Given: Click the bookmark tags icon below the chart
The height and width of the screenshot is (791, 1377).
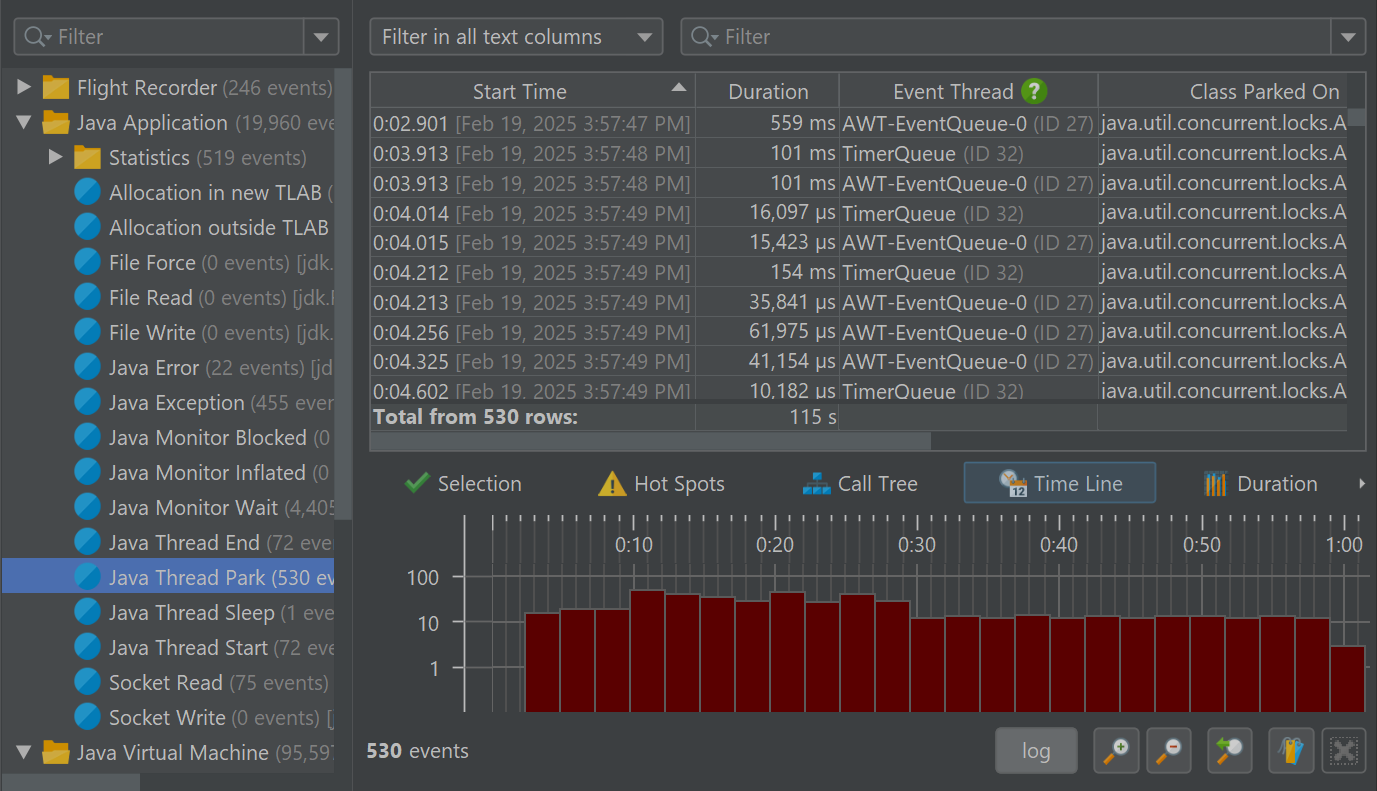Looking at the screenshot, I should pos(1291,750).
